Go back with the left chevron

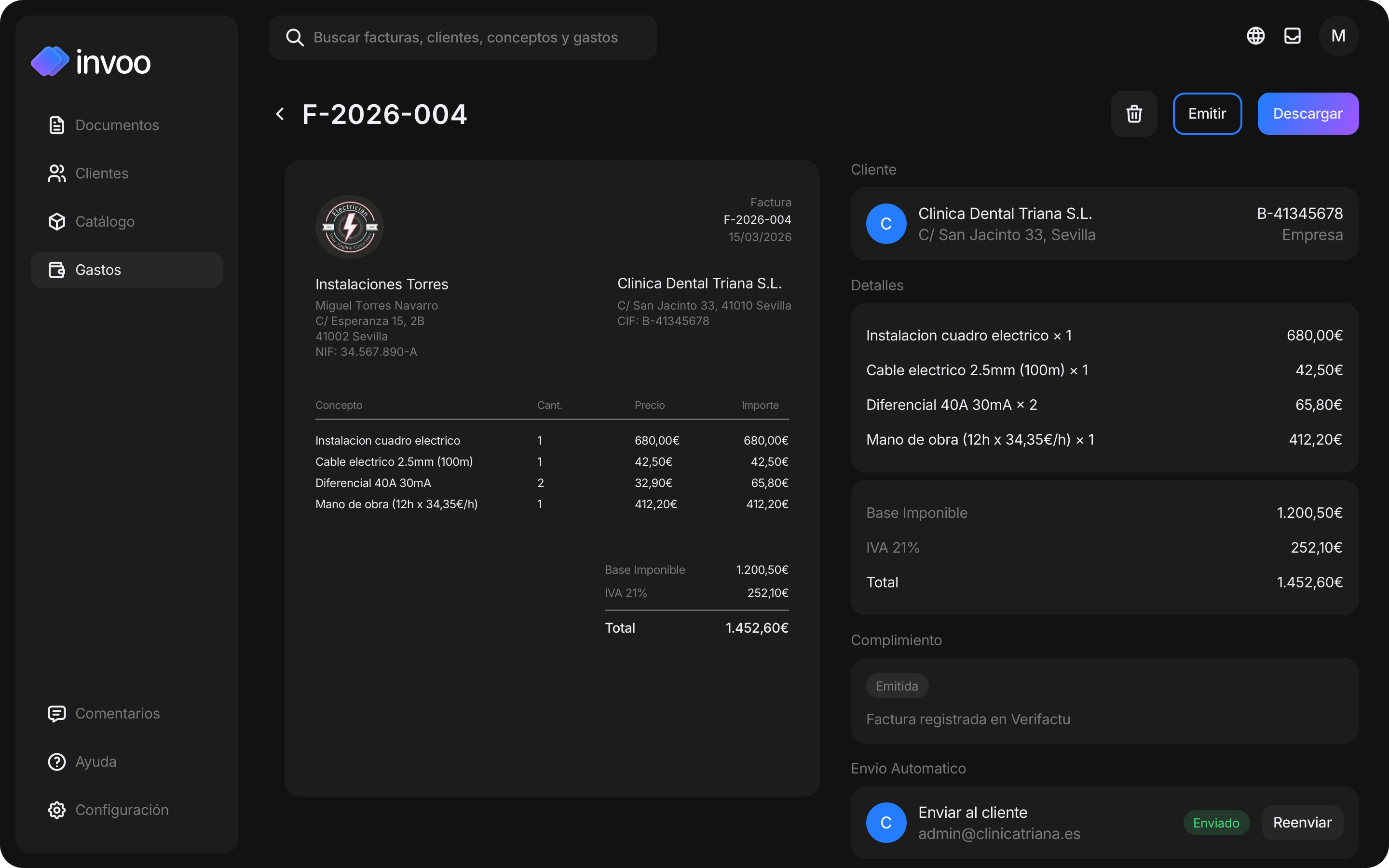click(x=280, y=114)
